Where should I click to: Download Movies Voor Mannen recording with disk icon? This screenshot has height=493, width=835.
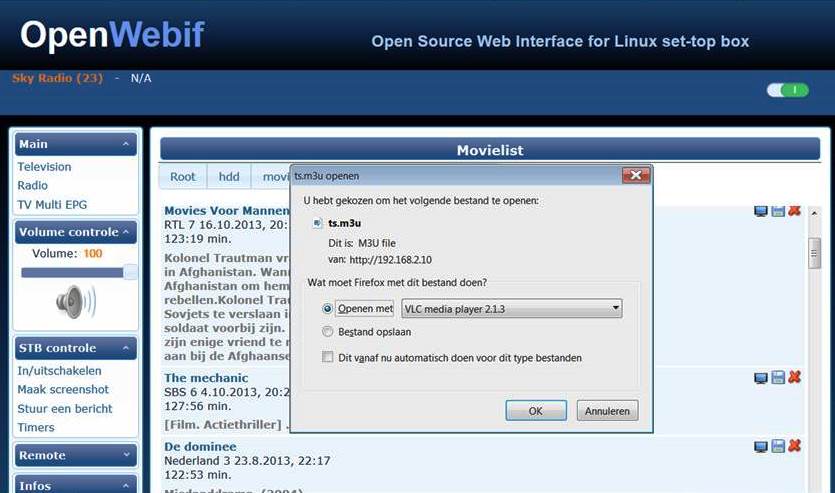(778, 211)
